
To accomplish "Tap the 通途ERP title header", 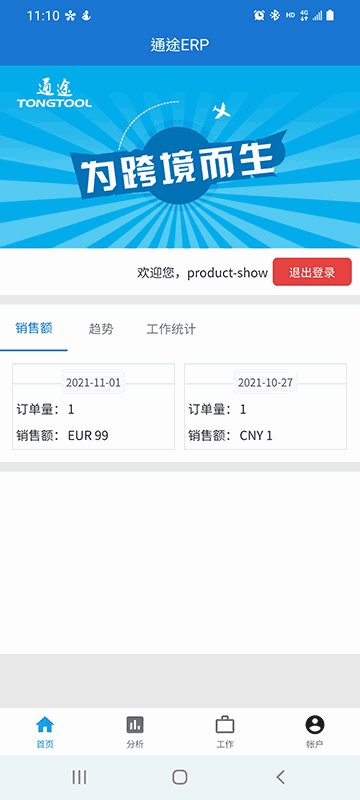I will point(180,45).
